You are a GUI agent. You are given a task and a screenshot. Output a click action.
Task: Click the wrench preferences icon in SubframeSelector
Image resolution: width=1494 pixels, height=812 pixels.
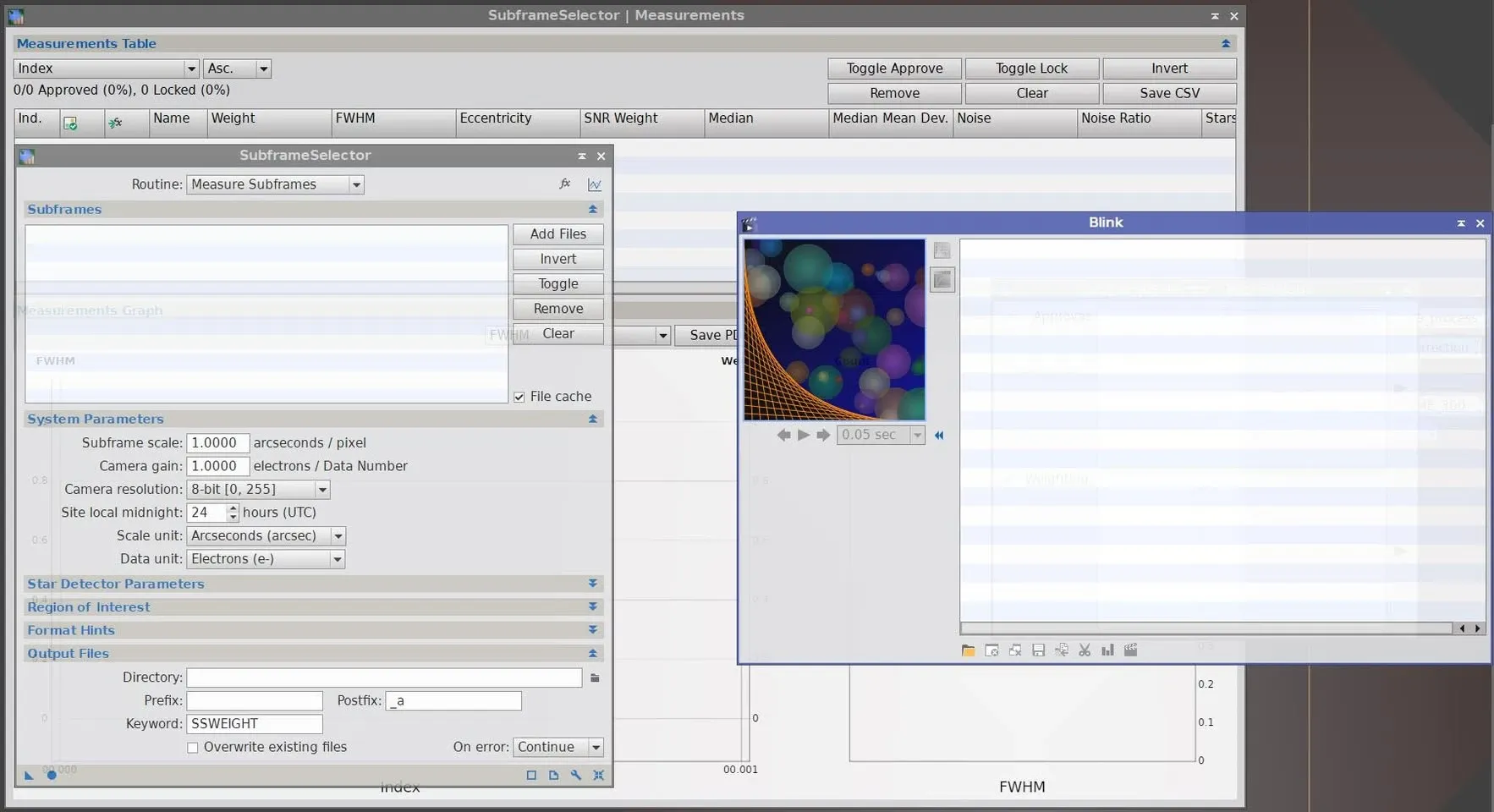point(576,775)
